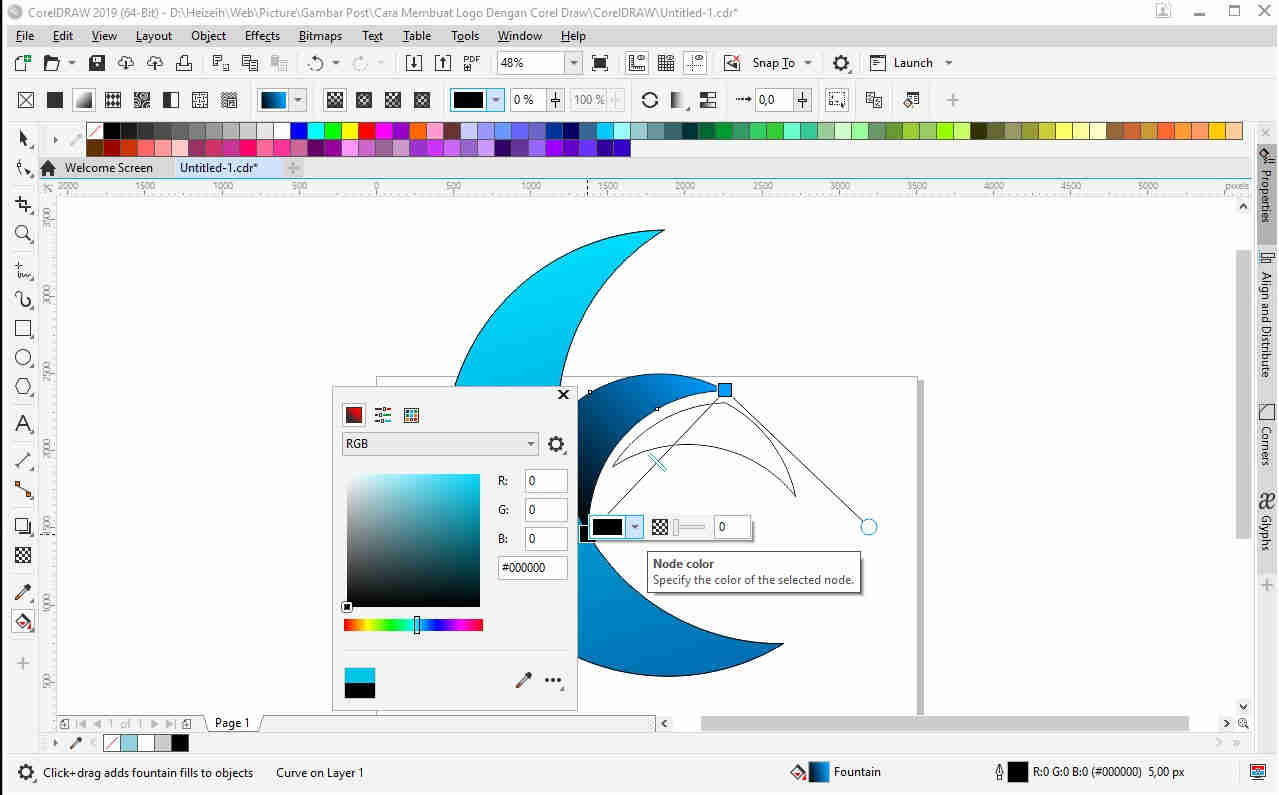Select Fountain fill type

84,100
